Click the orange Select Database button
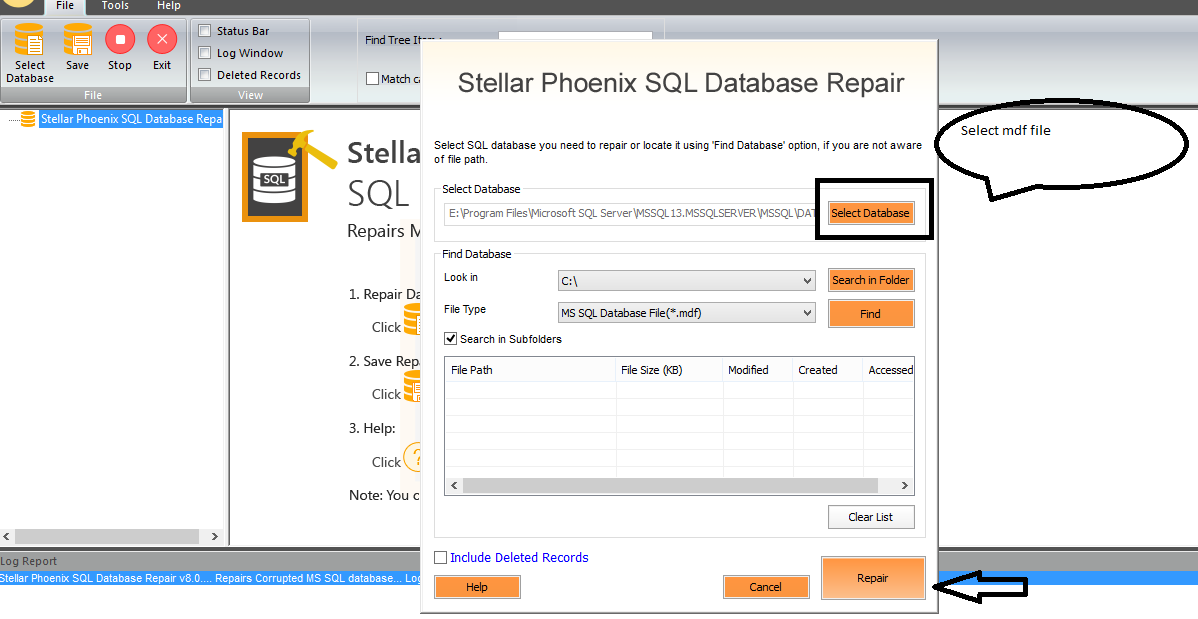This screenshot has width=1198, height=619. [870, 212]
